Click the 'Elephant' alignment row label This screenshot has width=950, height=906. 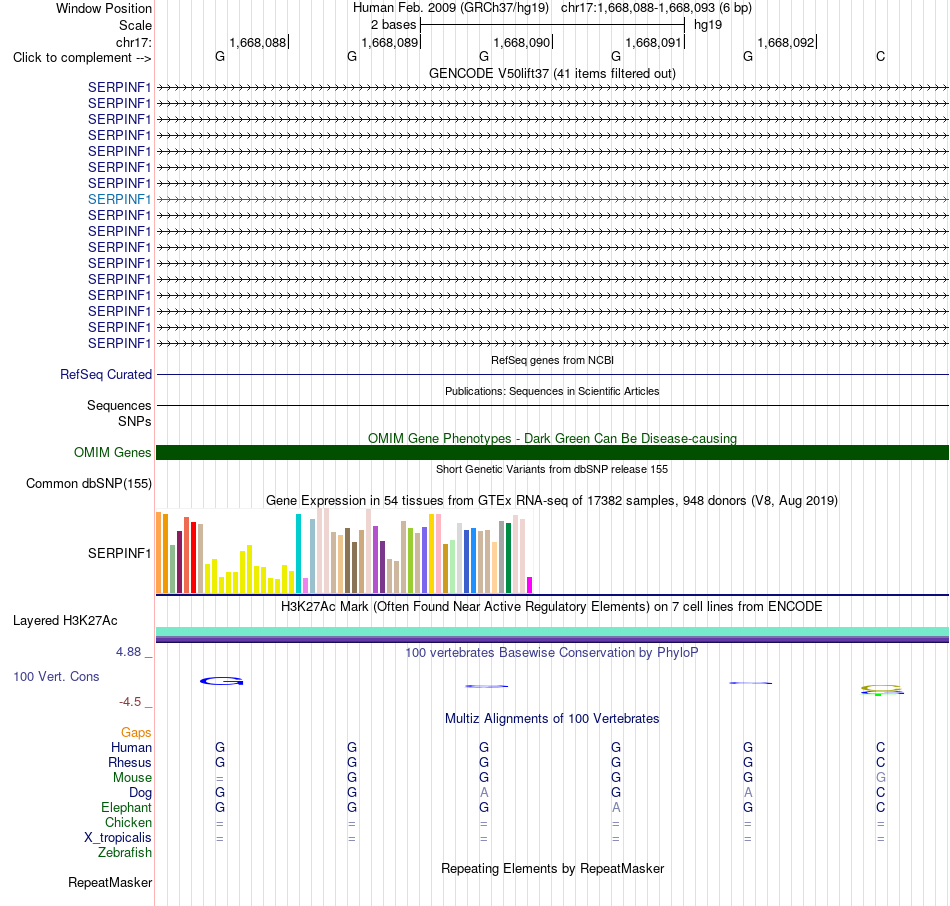(127, 807)
